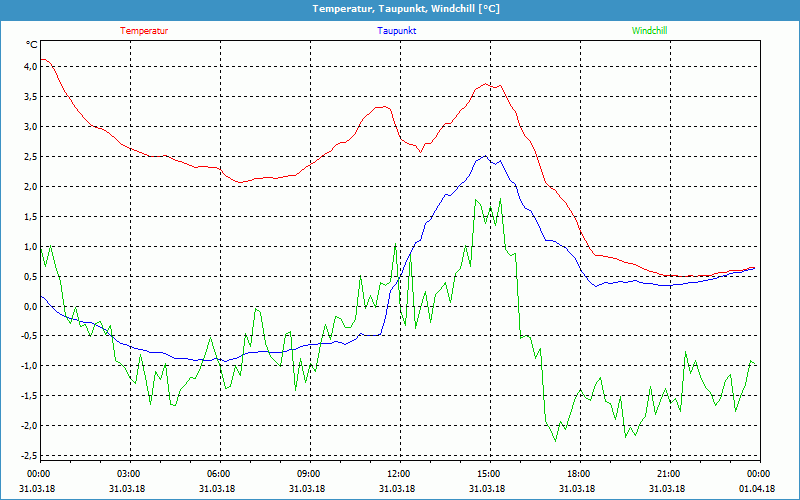The image size is (800, 500).
Task: Click the -2,0 y-axis value
Action: click(29, 425)
